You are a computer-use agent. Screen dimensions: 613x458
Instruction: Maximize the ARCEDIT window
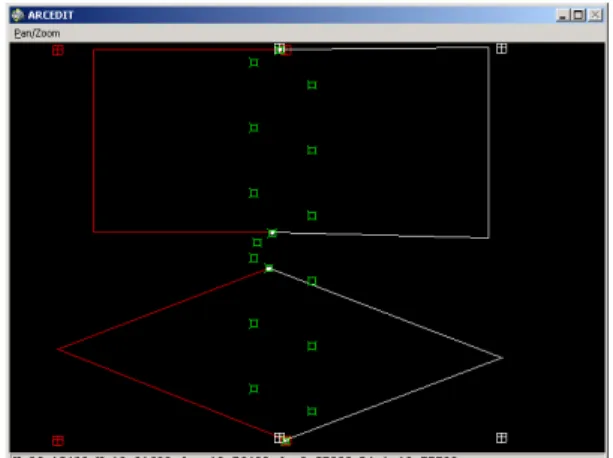579,15
